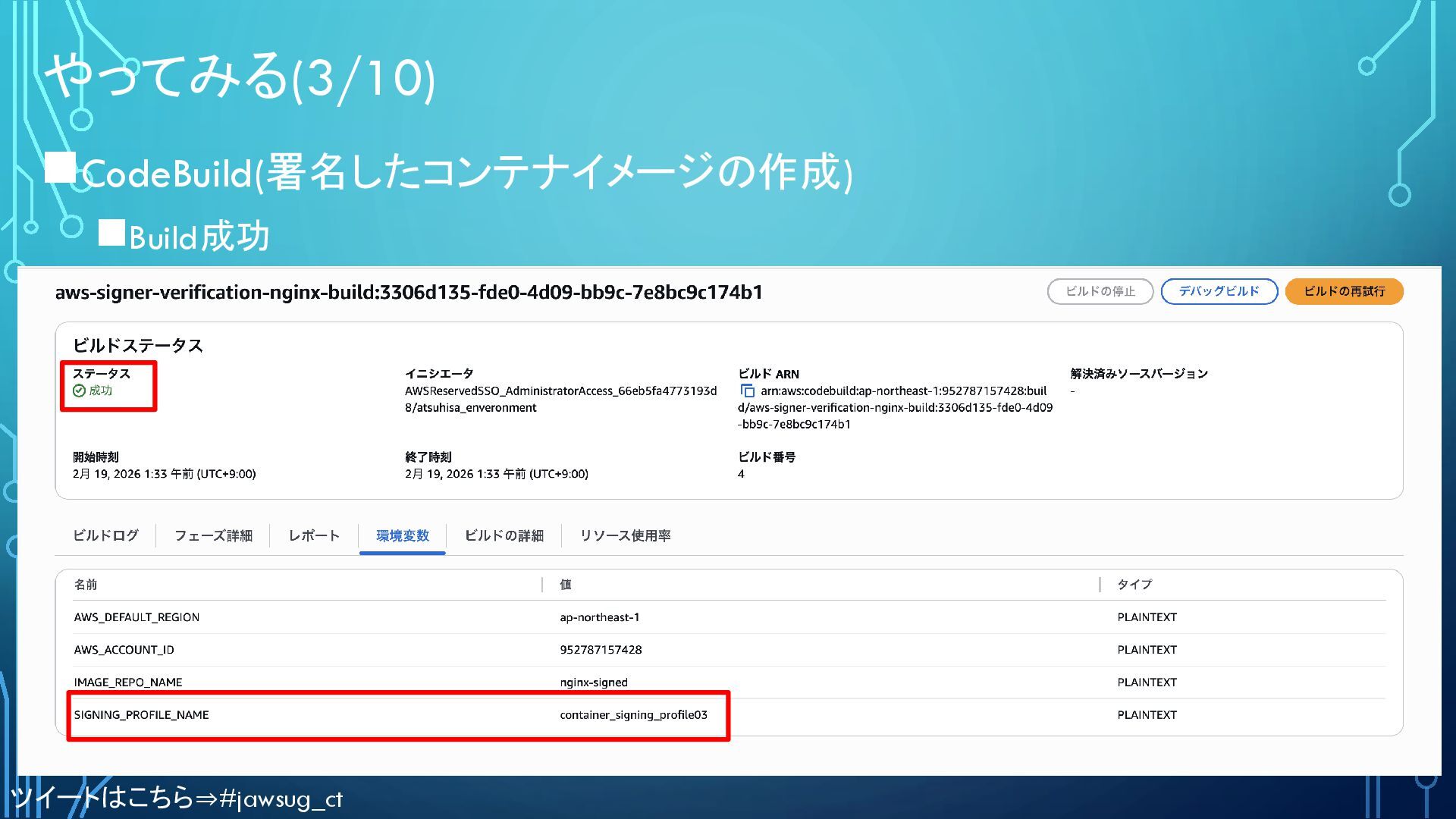Open the ビルドの詳細 build details tab
The width and height of the screenshot is (1456, 819).
504,535
